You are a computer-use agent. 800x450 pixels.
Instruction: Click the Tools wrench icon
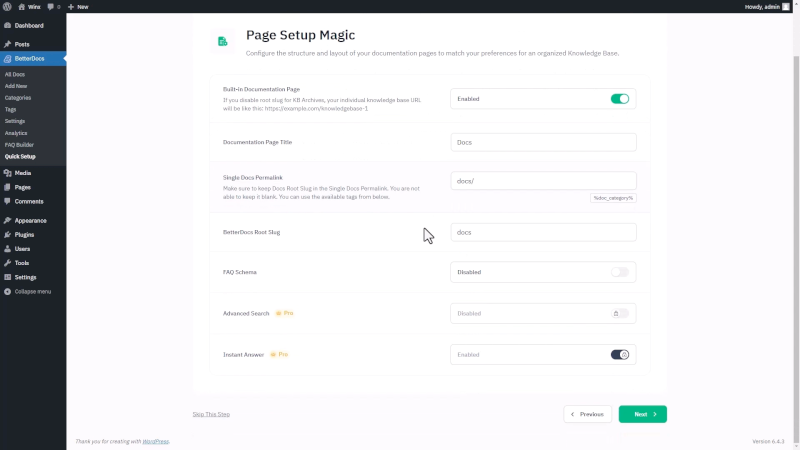click(8, 263)
